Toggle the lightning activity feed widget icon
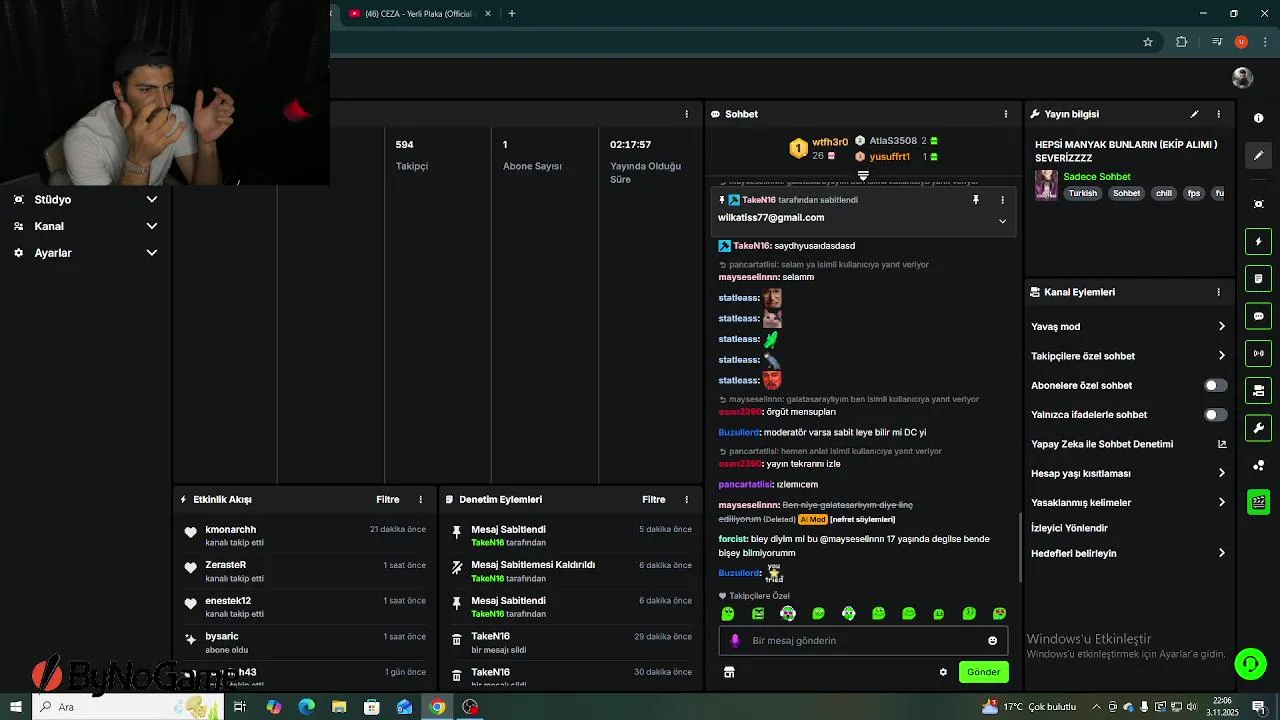The image size is (1280, 720). click(1258, 241)
